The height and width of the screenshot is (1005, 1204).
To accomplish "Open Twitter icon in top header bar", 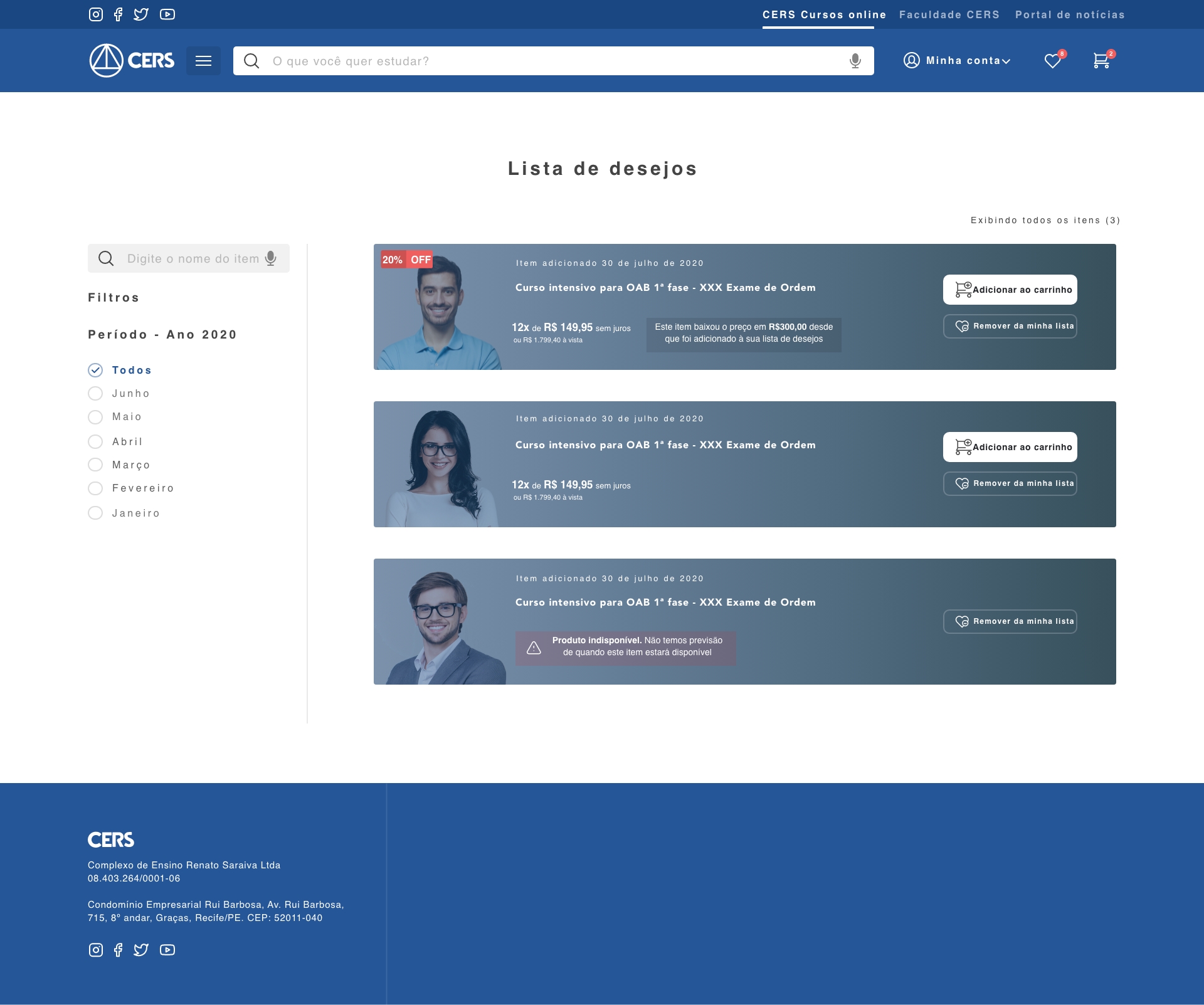I will [x=141, y=14].
